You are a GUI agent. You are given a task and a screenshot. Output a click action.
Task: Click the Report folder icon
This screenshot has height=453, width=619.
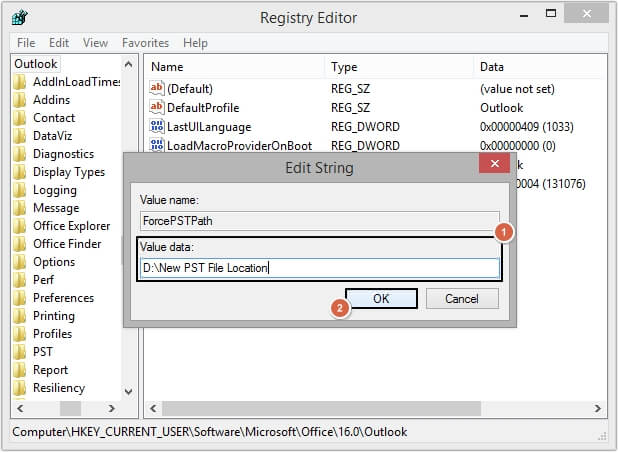[x=19, y=370]
